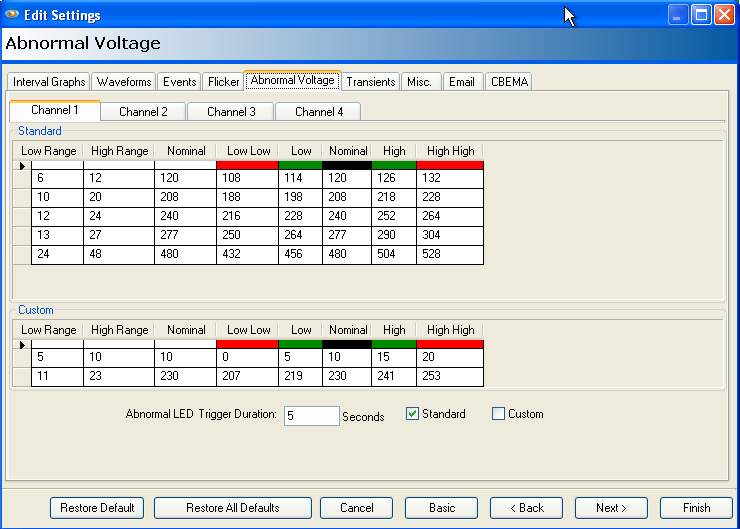Select the row indicator arrow in Custom table
This screenshot has width=740, height=529.
click(22, 345)
